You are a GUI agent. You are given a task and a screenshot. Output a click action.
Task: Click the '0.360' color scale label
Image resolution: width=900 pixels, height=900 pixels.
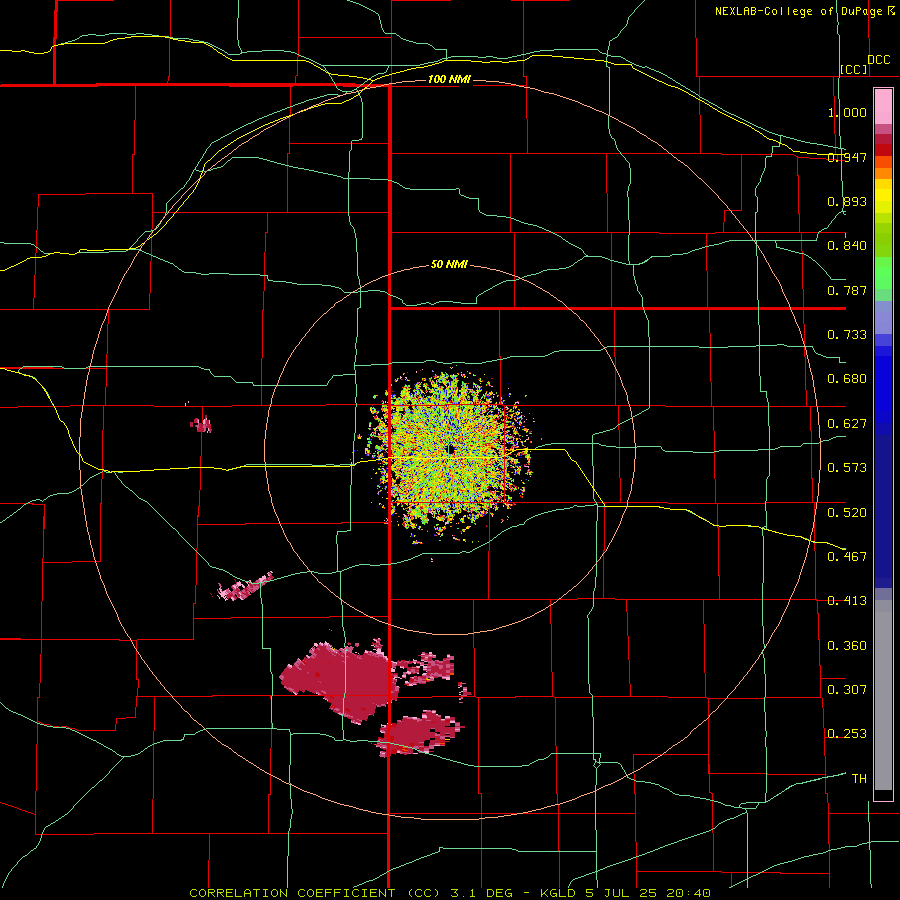[847, 646]
